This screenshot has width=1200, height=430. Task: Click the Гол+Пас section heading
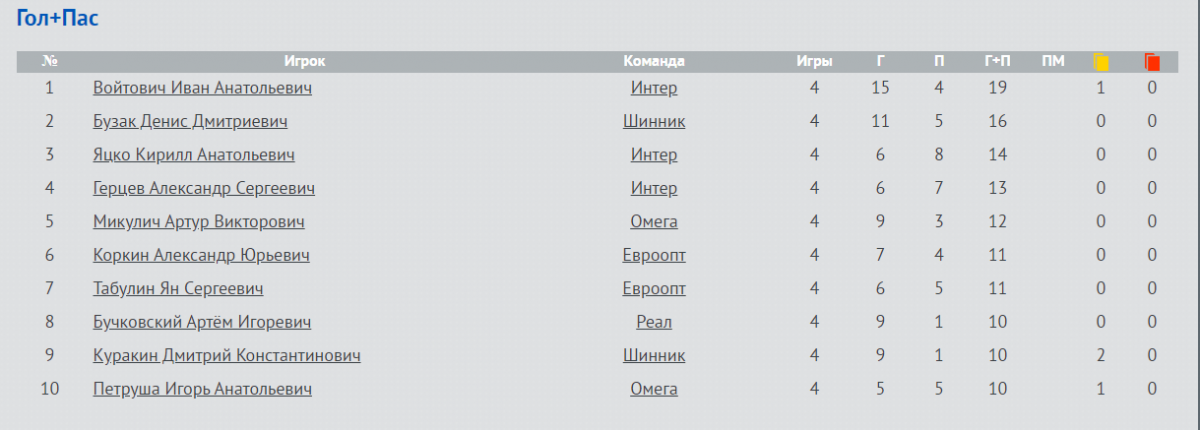click(57, 18)
